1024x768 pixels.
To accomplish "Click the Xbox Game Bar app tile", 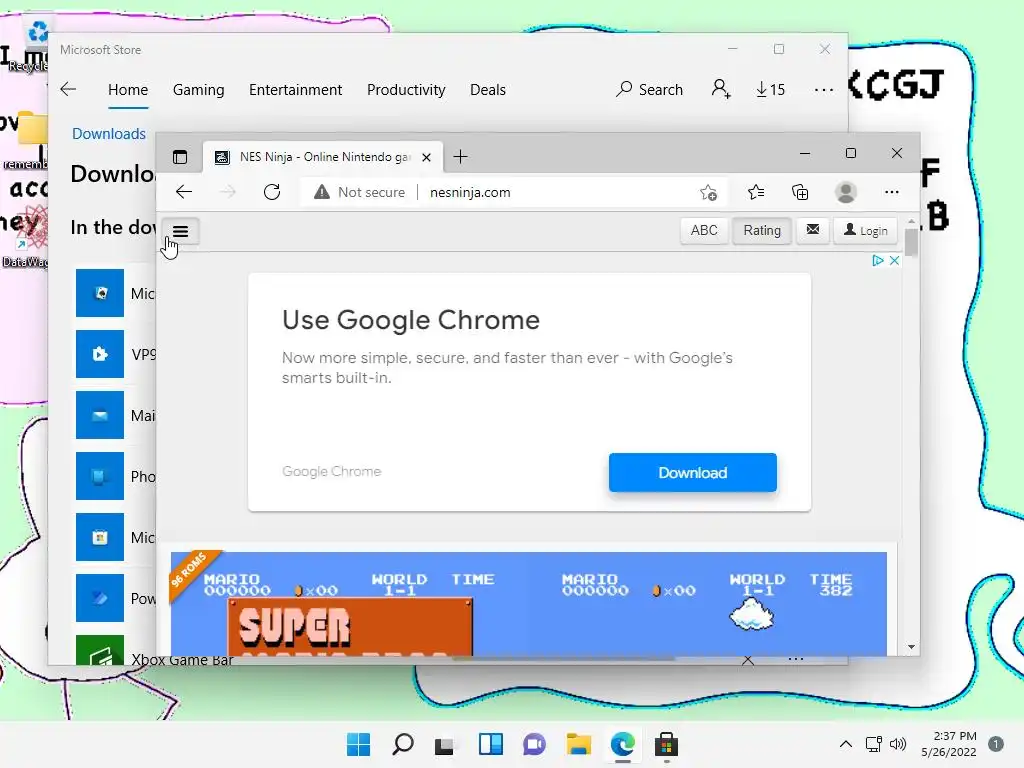I will pyautogui.click(x=100, y=650).
